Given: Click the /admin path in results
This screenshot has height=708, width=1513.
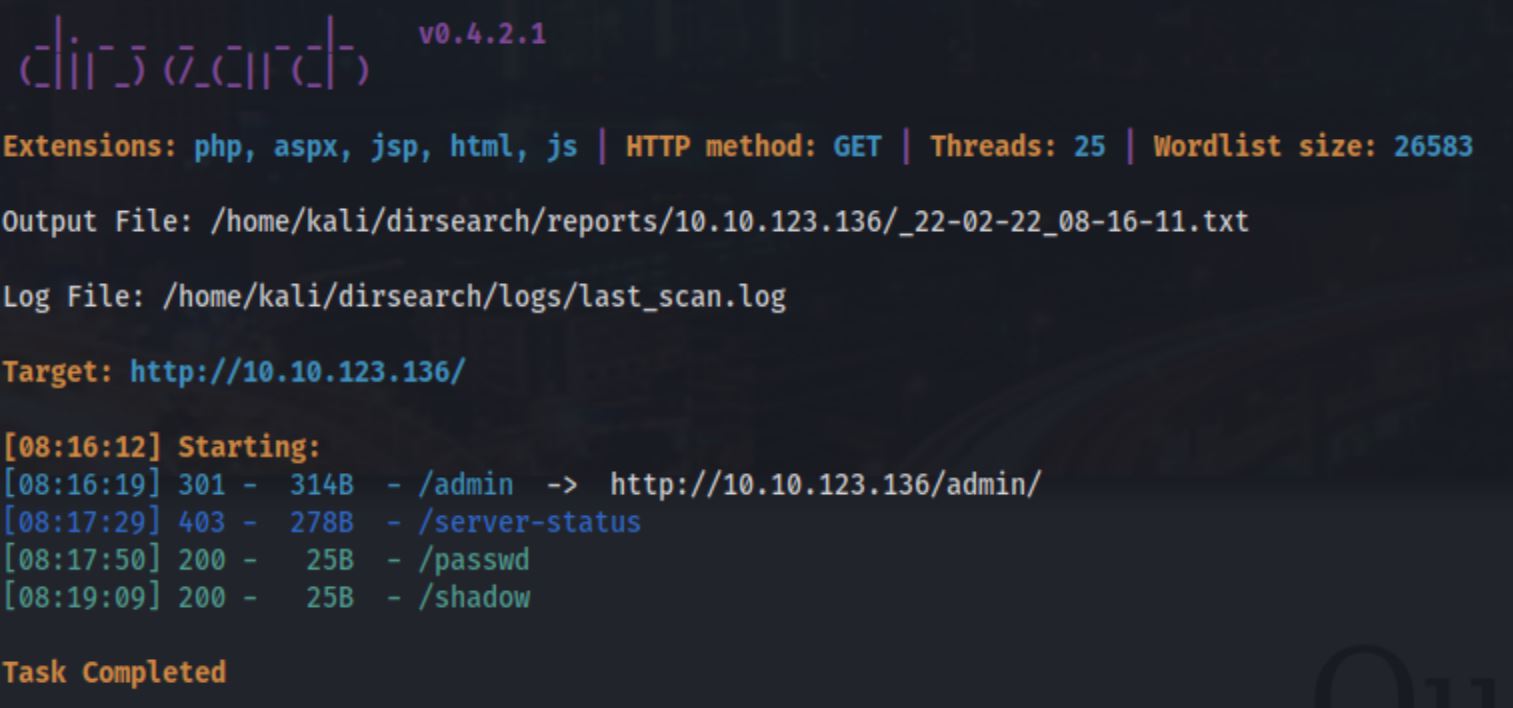Looking at the screenshot, I should pyautogui.click(x=466, y=485).
